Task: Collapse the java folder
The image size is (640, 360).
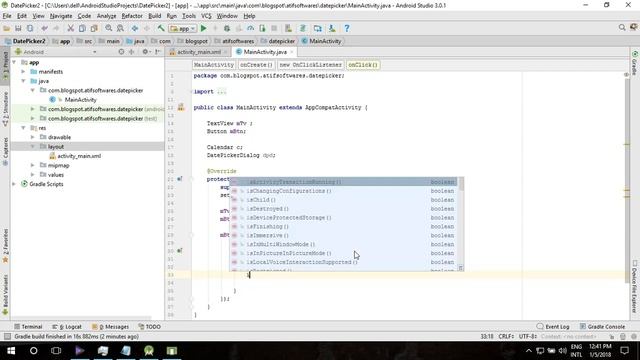Action: [x=24, y=81]
